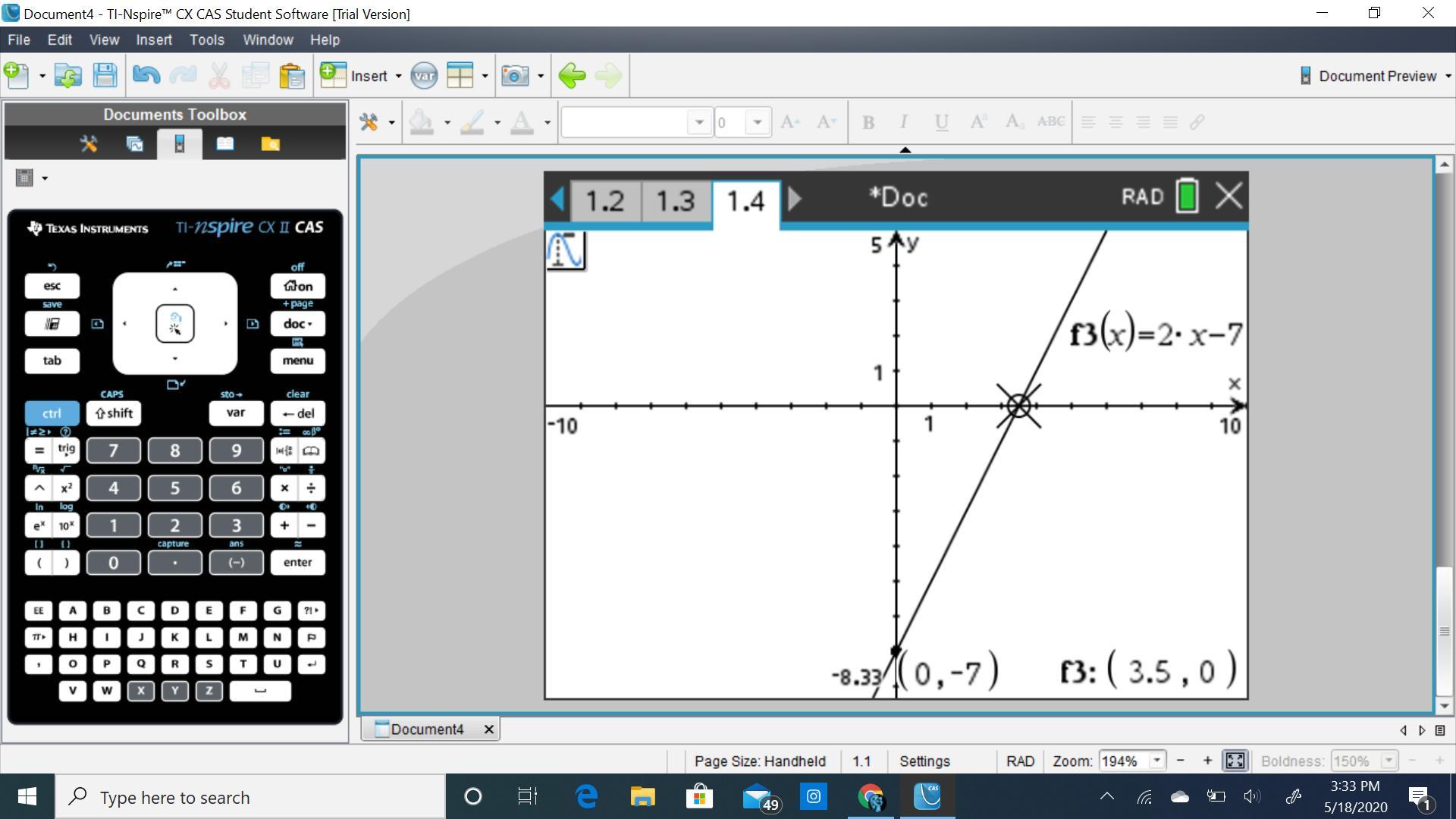Toggle fit-to-window zoom button
The height and width of the screenshot is (819, 1456).
pos(1235,761)
